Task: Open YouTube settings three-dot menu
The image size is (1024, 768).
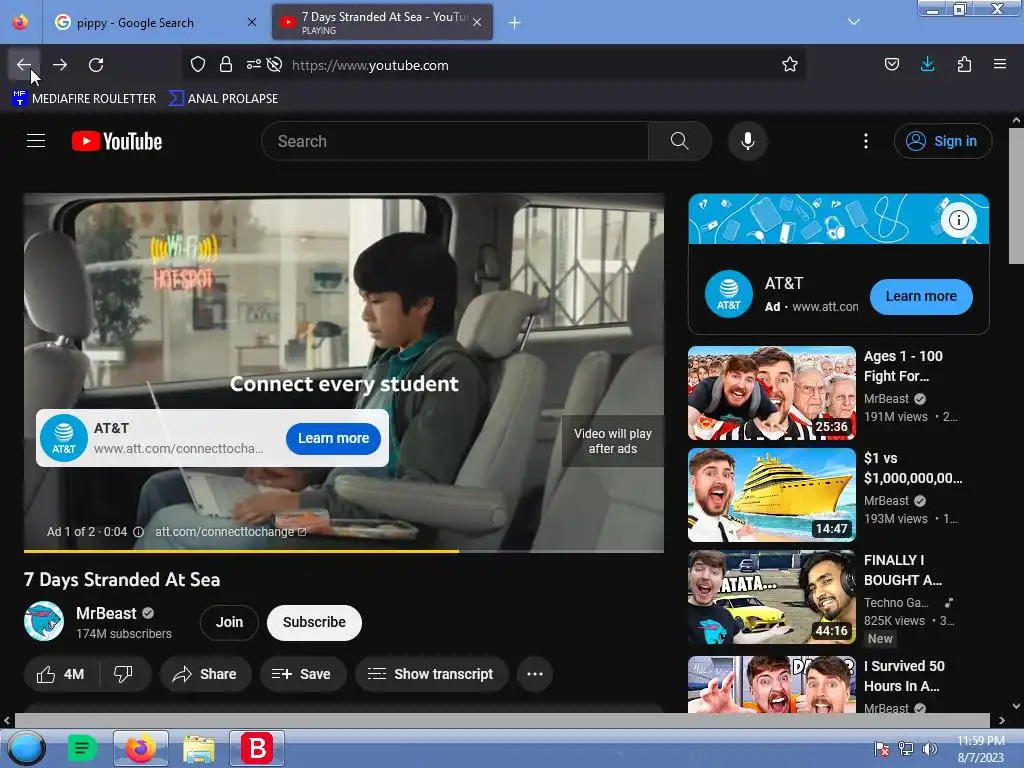Action: pos(866,141)
